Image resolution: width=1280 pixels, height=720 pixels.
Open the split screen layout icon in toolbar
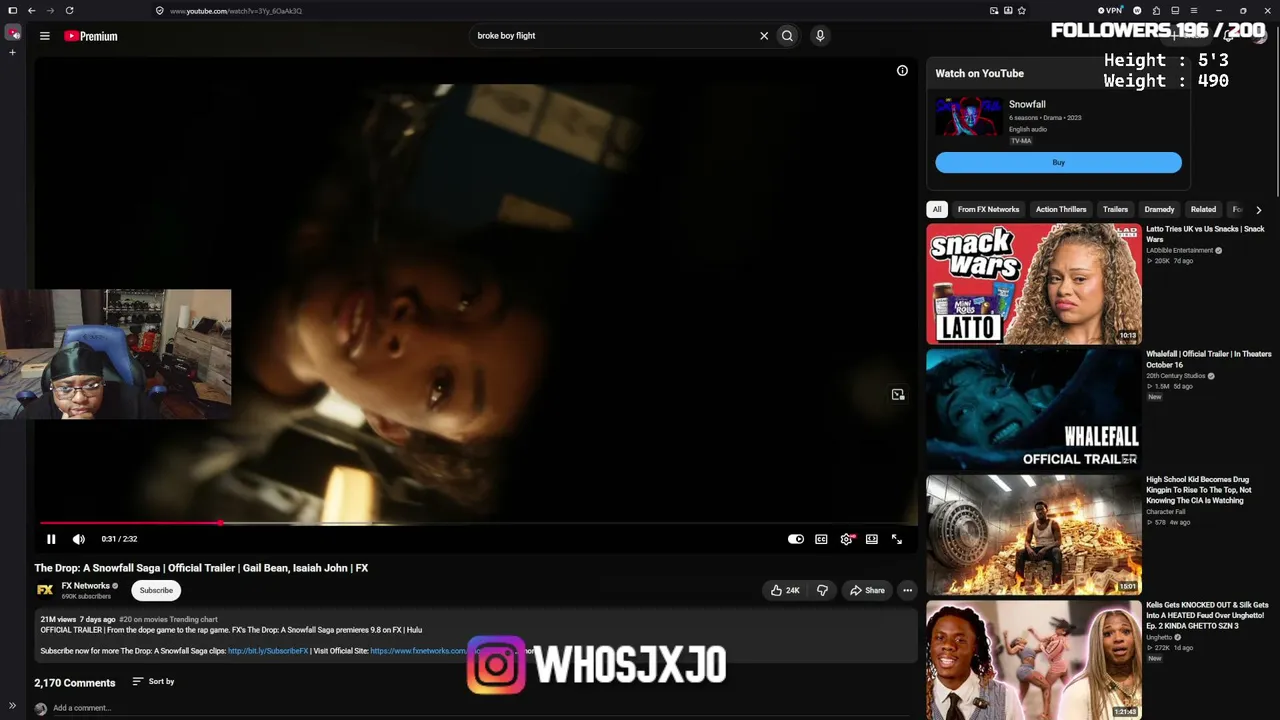point(1175,11)
